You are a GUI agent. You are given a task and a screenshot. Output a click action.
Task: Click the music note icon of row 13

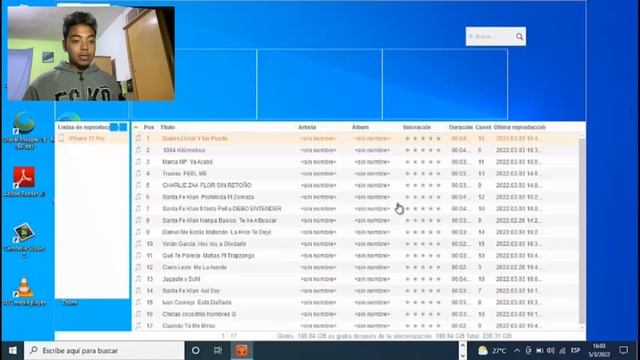138,279
